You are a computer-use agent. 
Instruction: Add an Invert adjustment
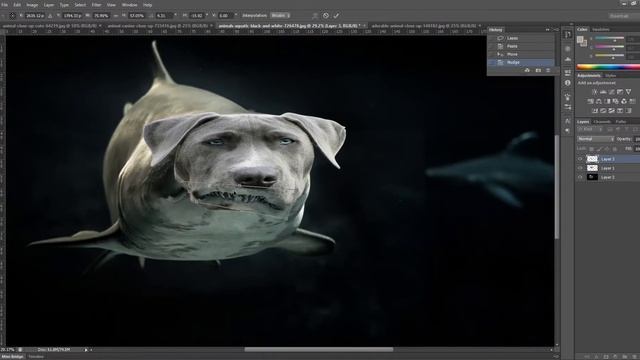pyautogui.click(x=595, y=111)
